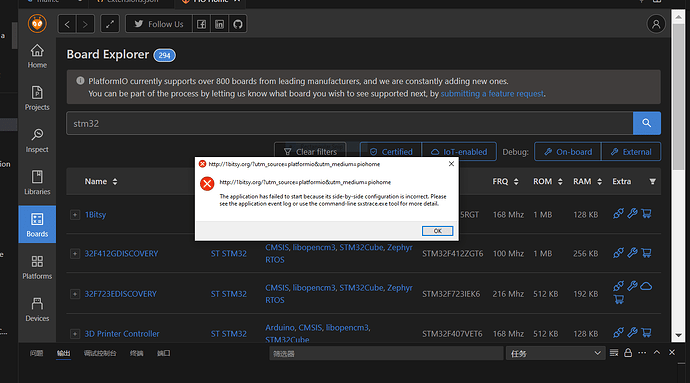Open the user account profile icon
This screenshot has width=690, height=383.
(656, 24)
